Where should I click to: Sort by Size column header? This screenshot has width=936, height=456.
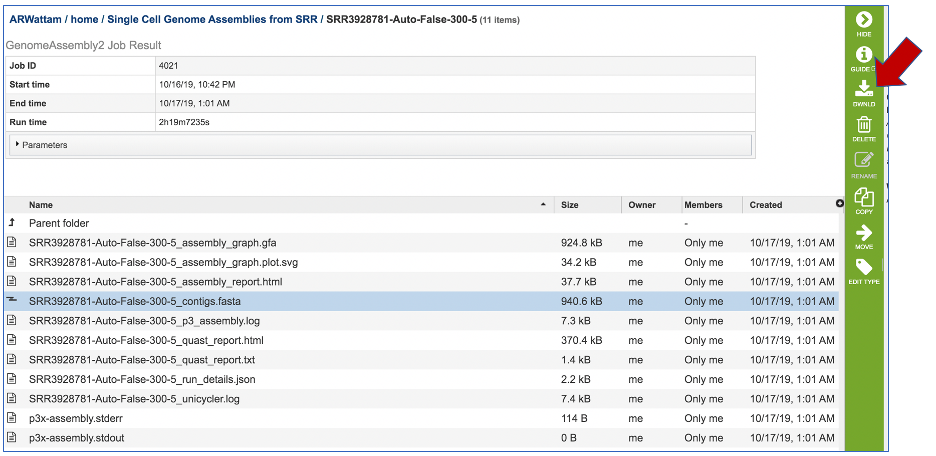[x=570, y=205]
